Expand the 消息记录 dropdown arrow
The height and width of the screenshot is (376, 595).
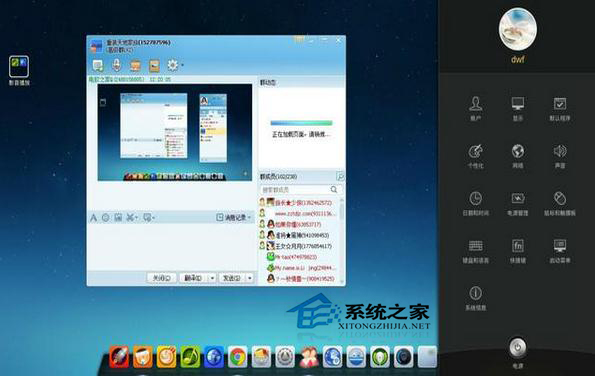[x=249, y=217]
